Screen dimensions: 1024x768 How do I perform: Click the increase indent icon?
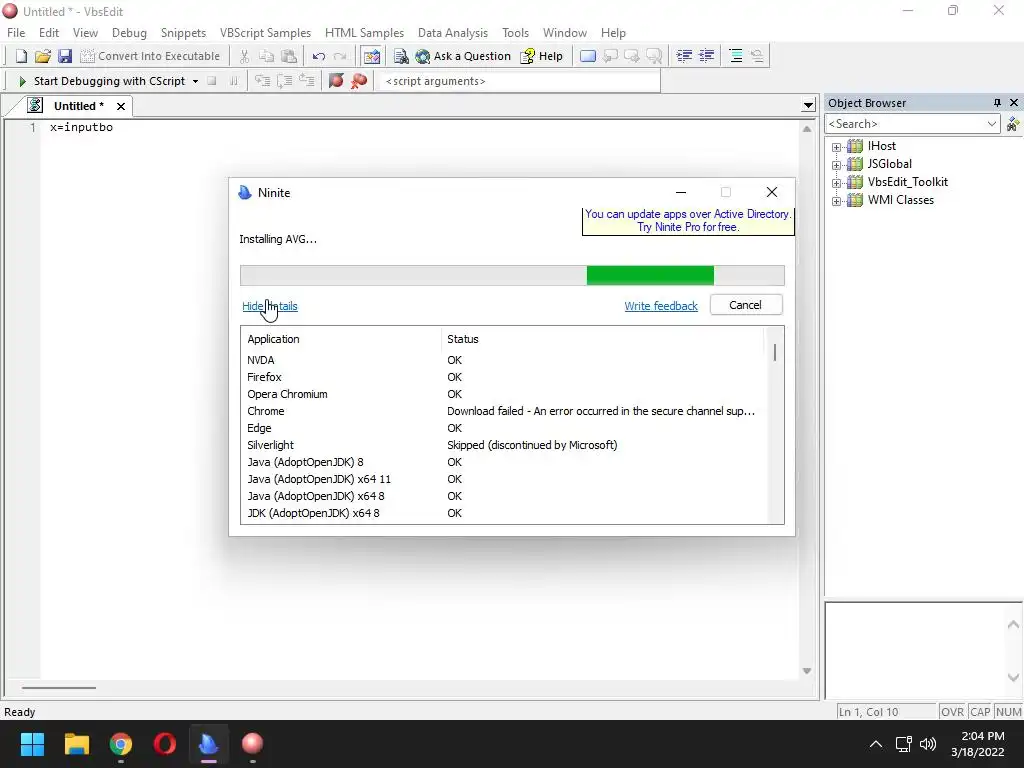706,56
